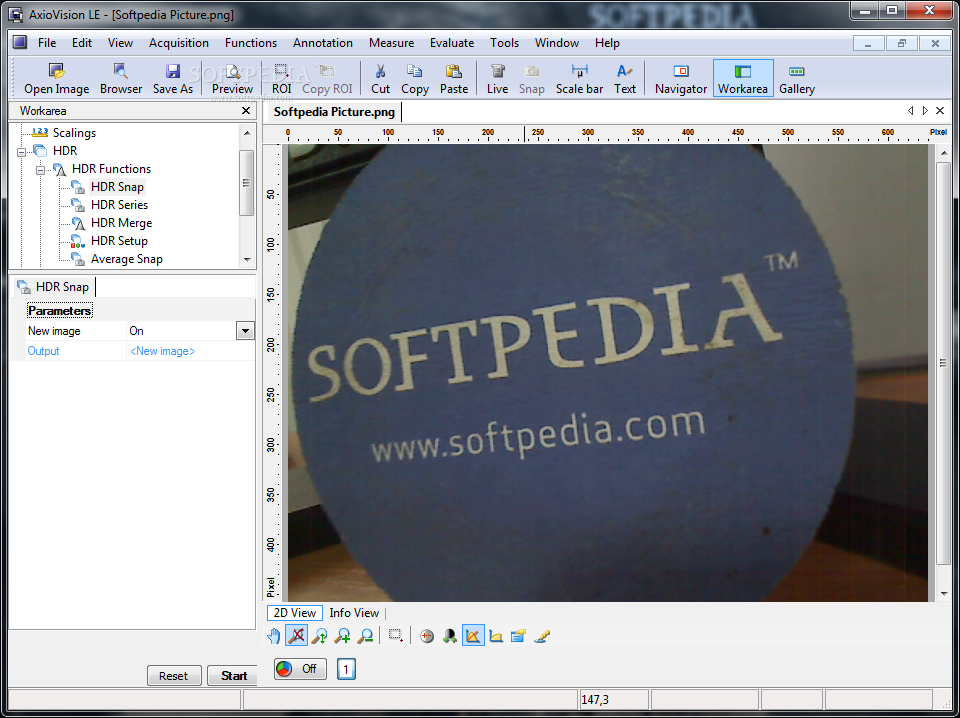Click the workarea tree scrollbar thumb
Viewport: 960px width, 718px height.
[x=247, y=182]
